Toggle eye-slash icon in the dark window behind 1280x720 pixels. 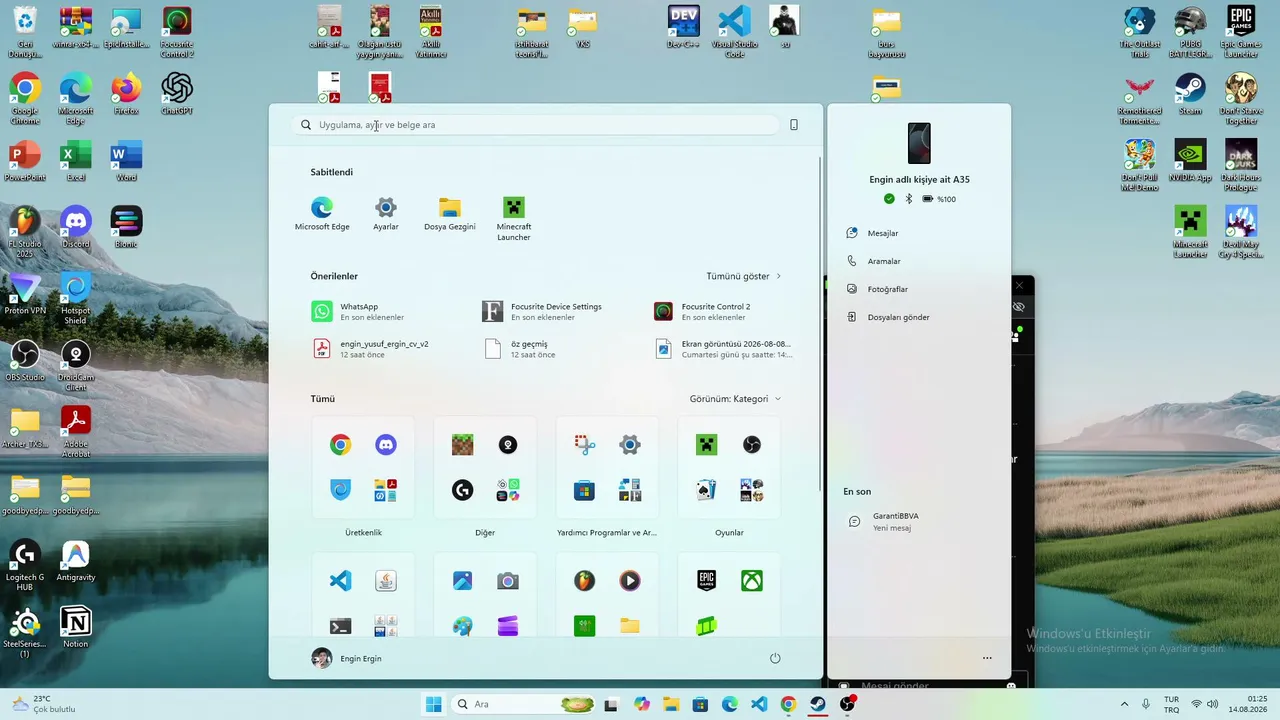pos(1019,307)
